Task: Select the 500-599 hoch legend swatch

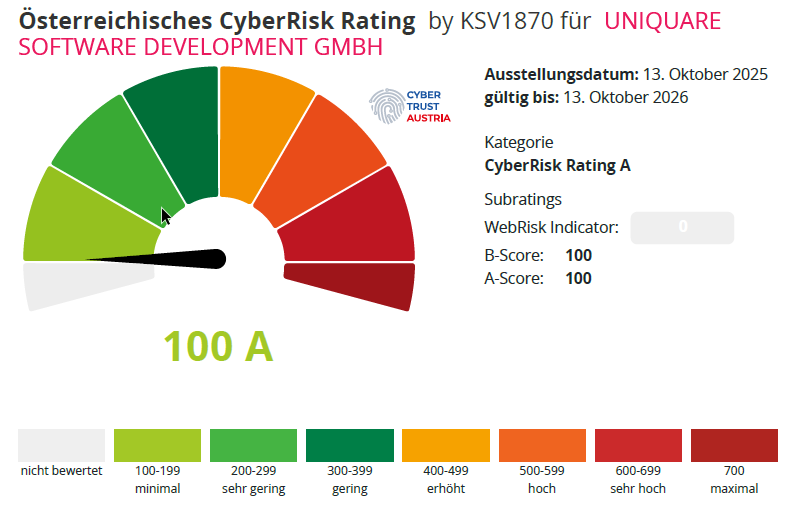Action: click(x=542, y=445)
